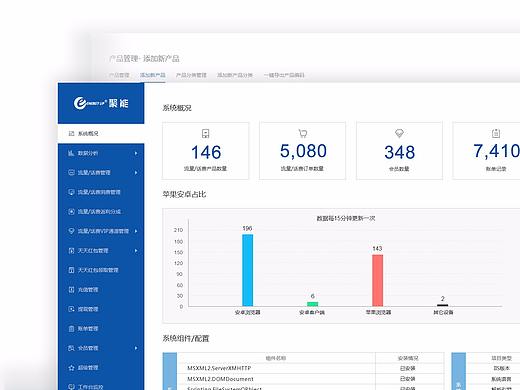Click the 系统概况 sidebar icon
520x390 pixels.
[x=71, y=134]
